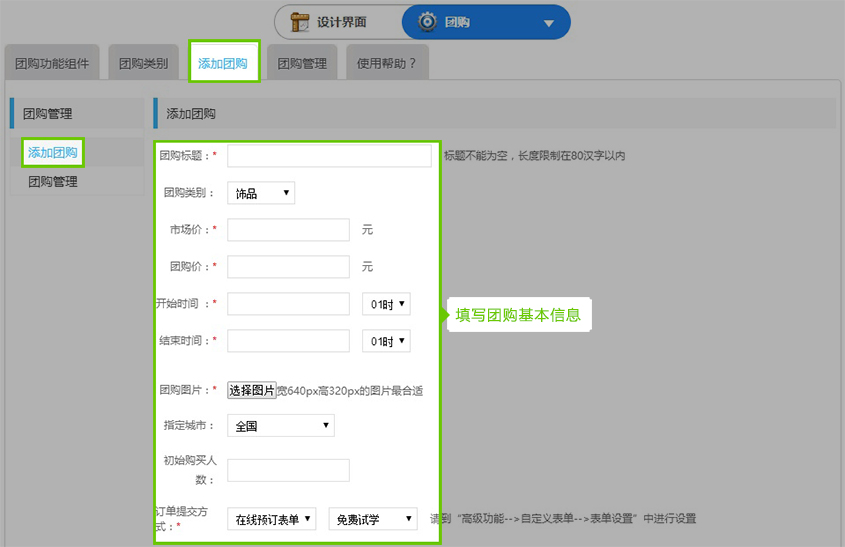Screen dimensions: 845x547
Task: Focus the 团购价 price field
Action: point(288,266)
